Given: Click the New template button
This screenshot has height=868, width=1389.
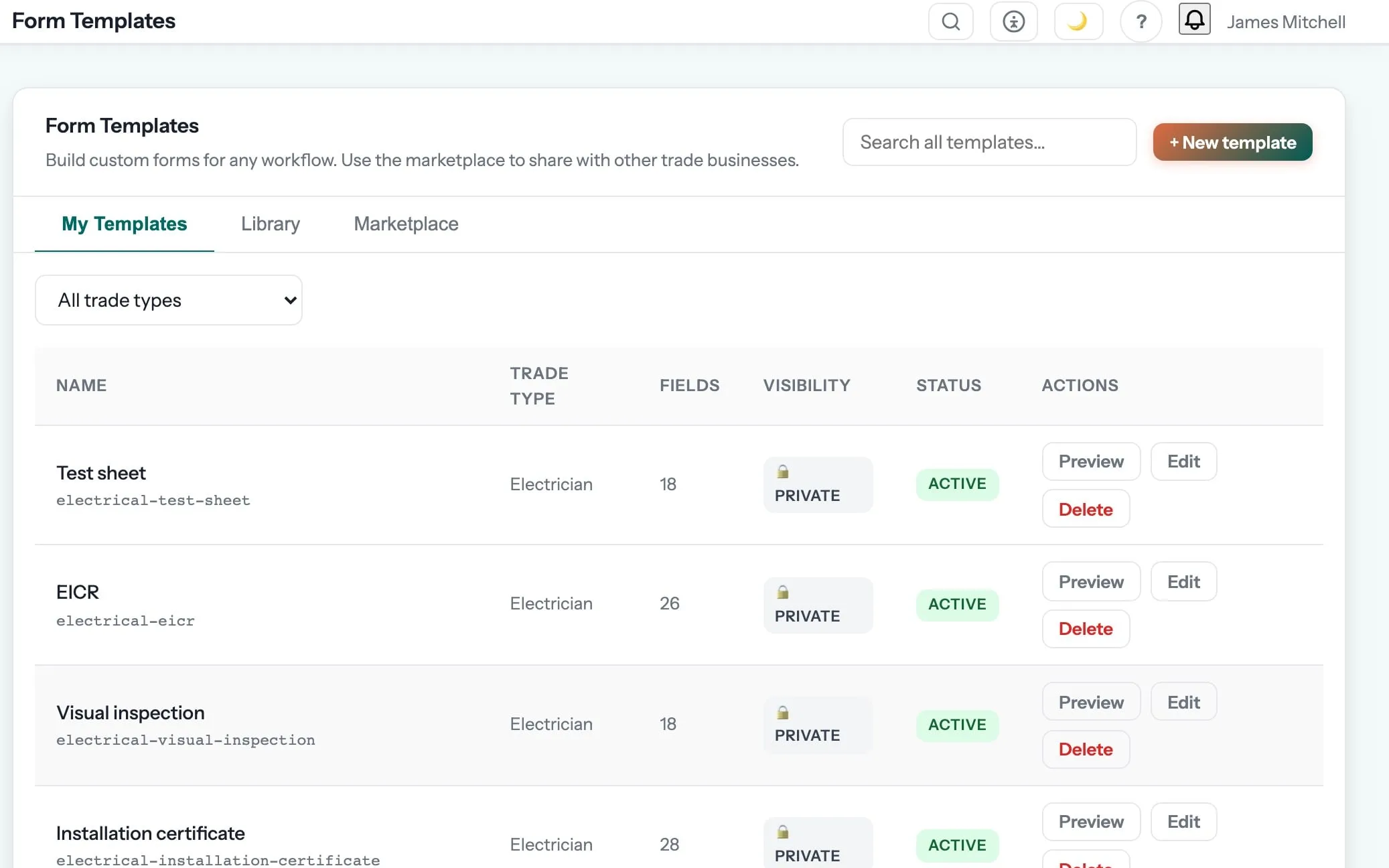Looking at the screenshot, I should click(1232, 142).
